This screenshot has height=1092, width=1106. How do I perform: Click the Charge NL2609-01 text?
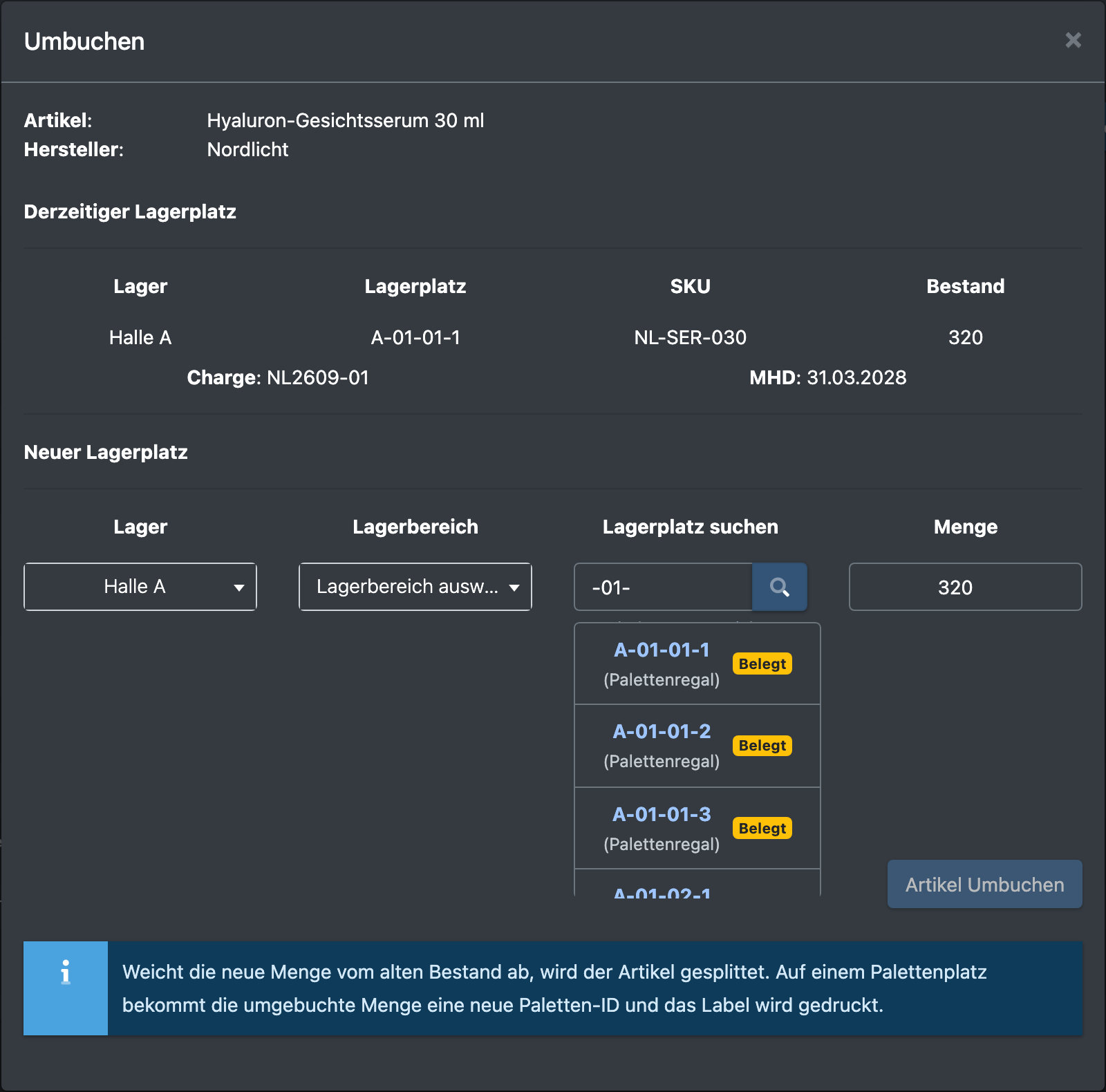[278, 377]
